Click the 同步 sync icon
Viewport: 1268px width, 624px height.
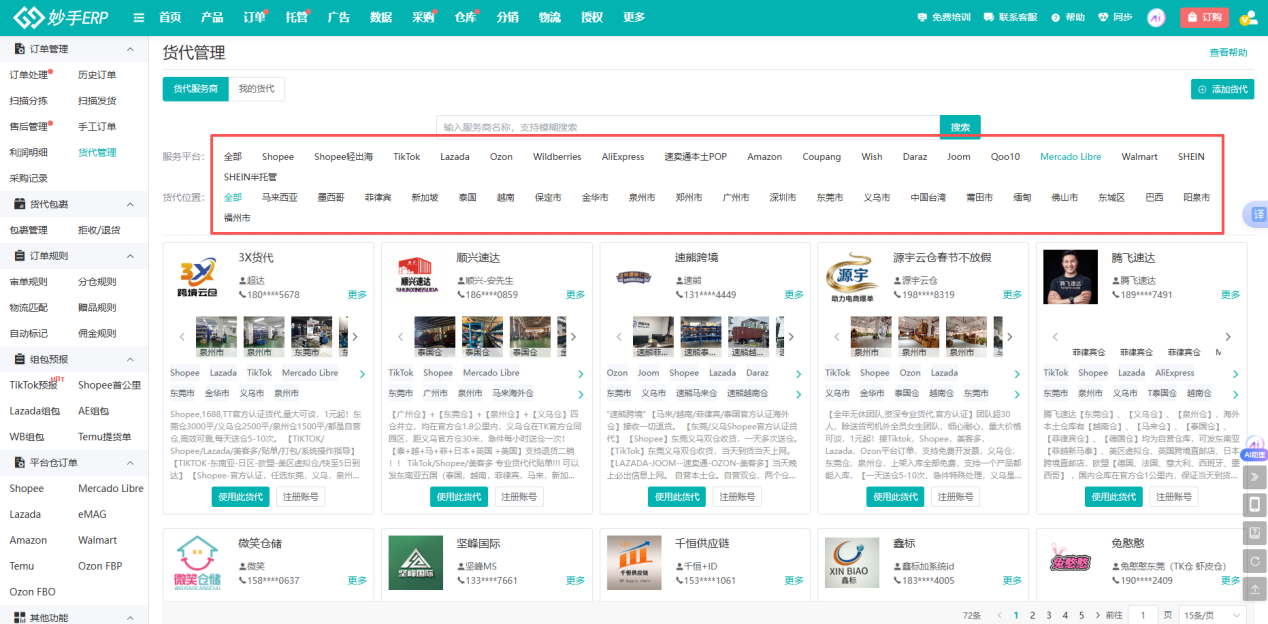coord(1103,17)
